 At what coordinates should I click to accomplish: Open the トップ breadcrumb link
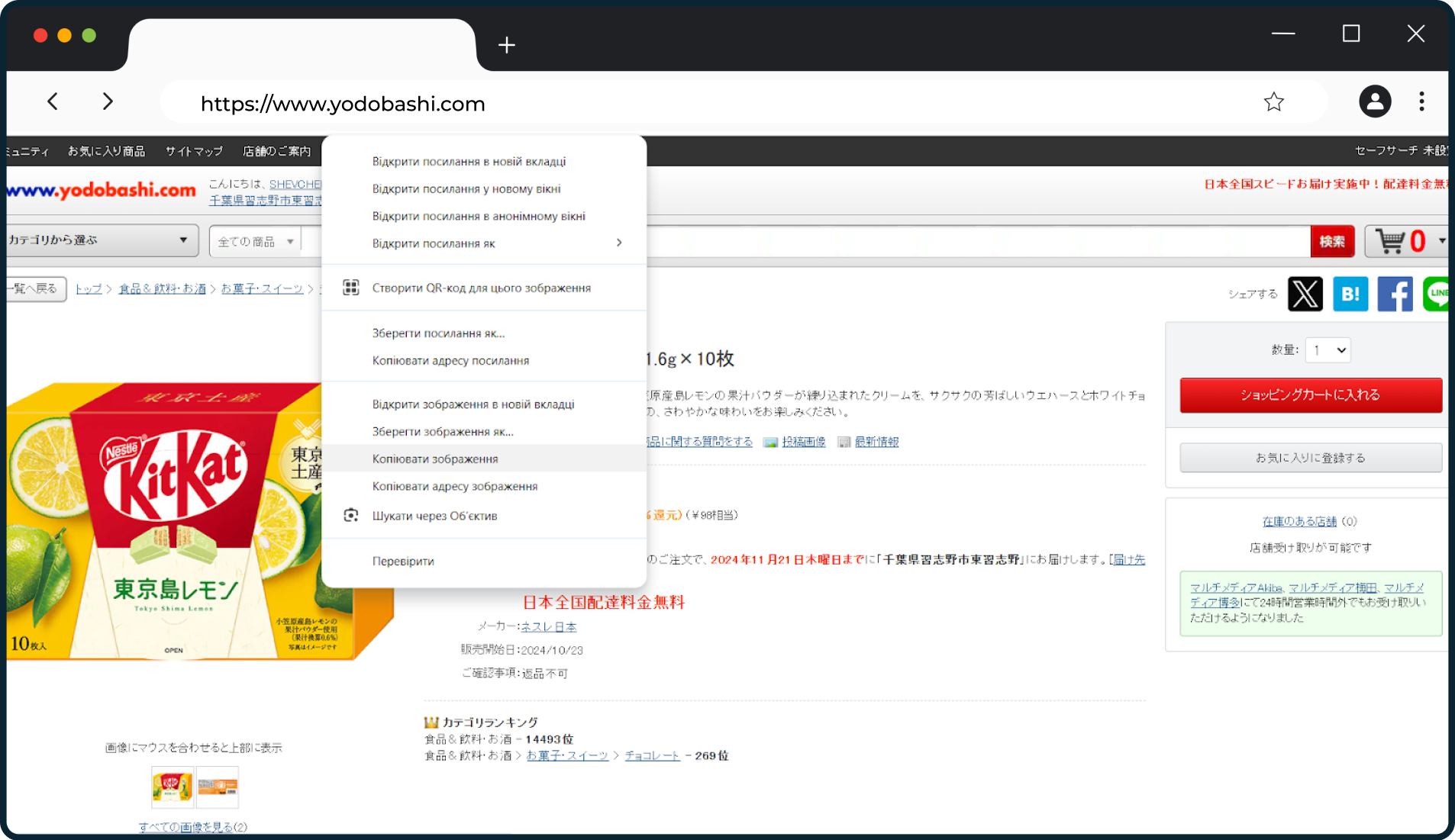tap(89, 288)
